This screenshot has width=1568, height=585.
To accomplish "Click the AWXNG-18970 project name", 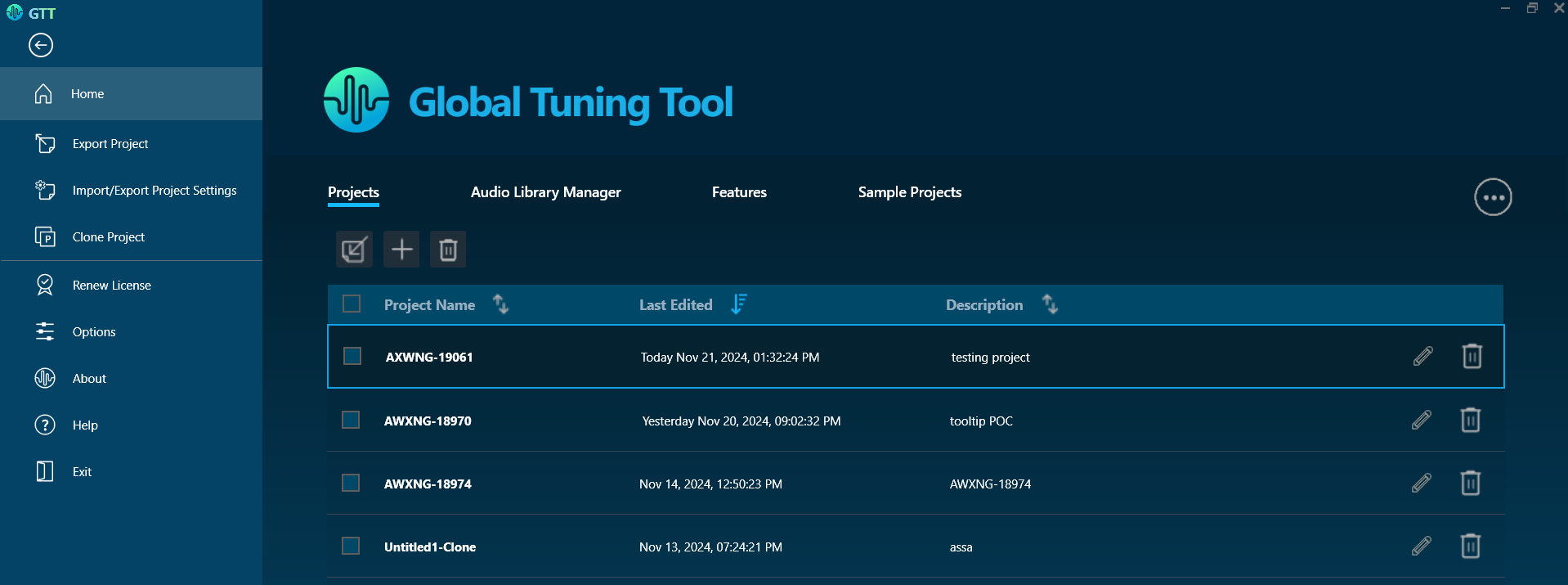I will [428, 421].
